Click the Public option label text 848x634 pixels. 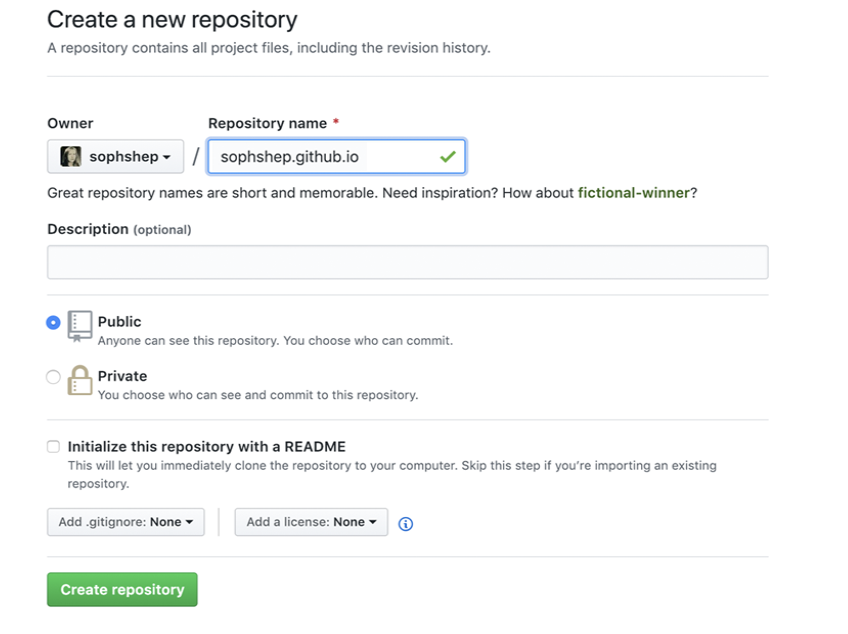(120, 321)
